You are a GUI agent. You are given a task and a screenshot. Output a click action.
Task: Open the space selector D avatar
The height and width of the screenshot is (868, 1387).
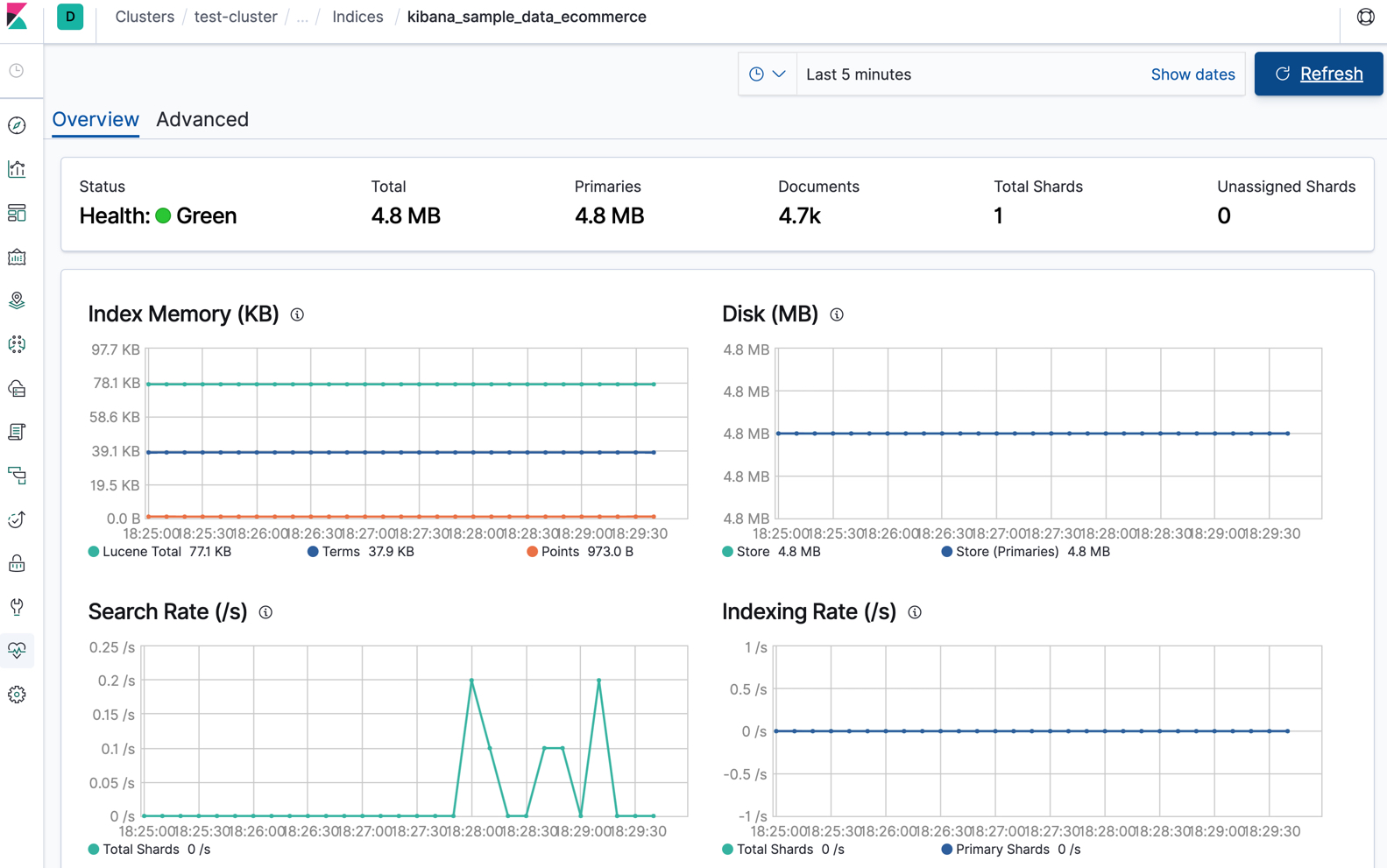(x=70, y=17)
